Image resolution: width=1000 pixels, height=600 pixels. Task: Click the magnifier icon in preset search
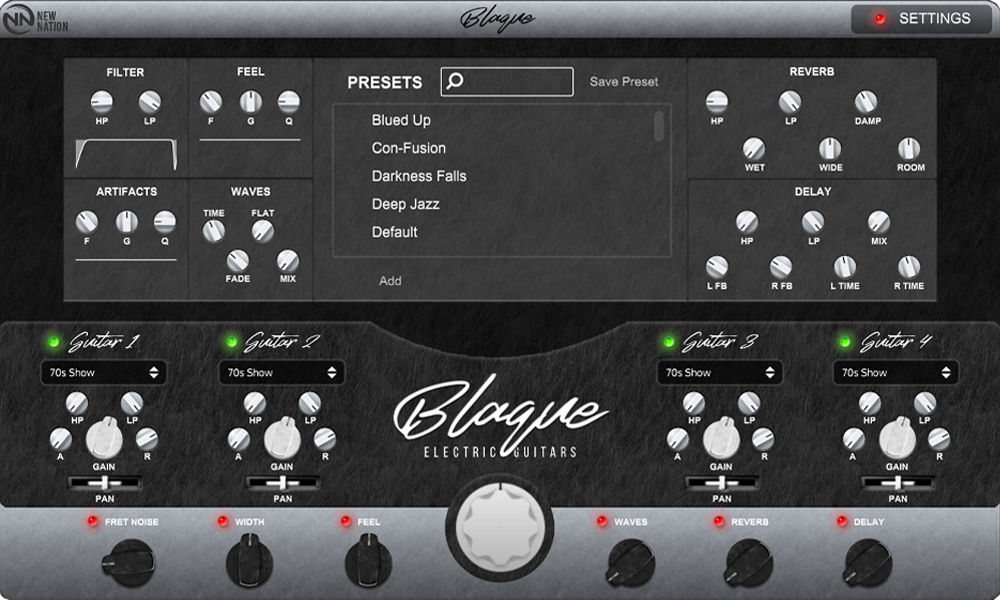[456, 82]
